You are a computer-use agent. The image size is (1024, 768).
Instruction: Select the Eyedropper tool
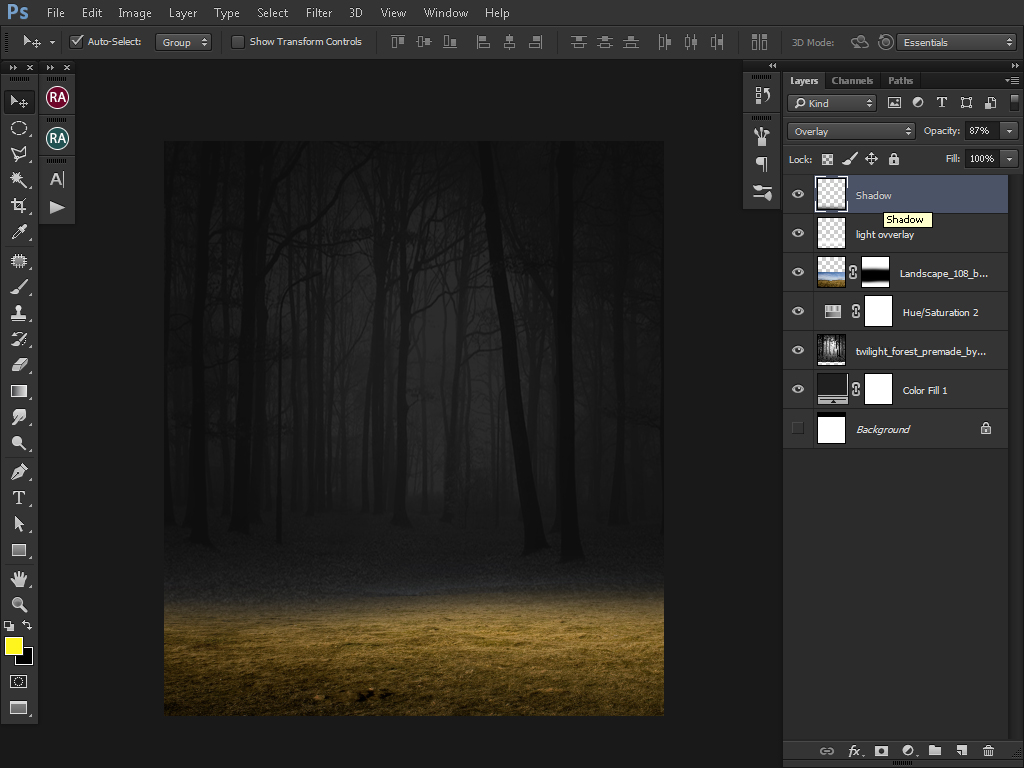click(18, 232)
